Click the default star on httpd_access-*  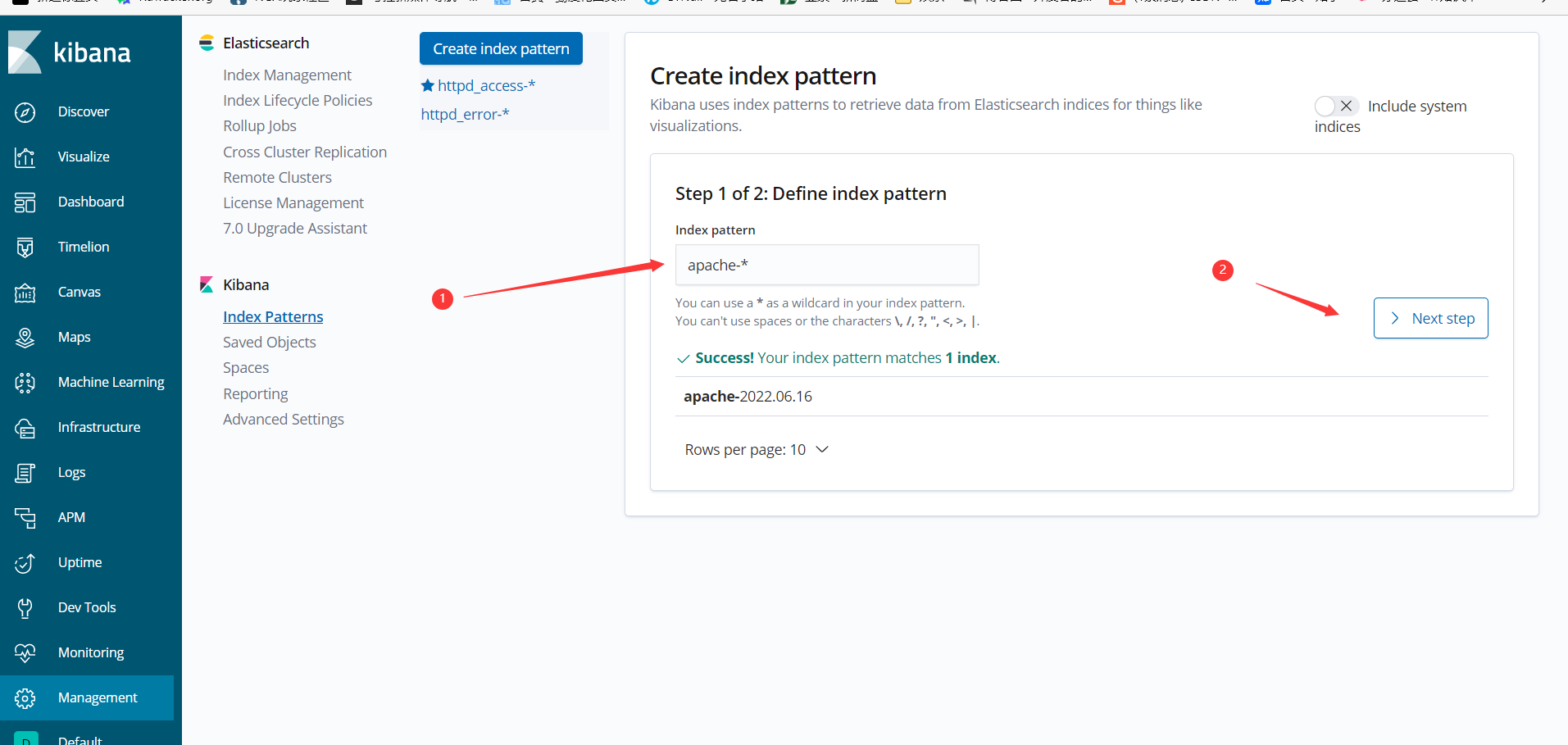[x=427, y=85]
